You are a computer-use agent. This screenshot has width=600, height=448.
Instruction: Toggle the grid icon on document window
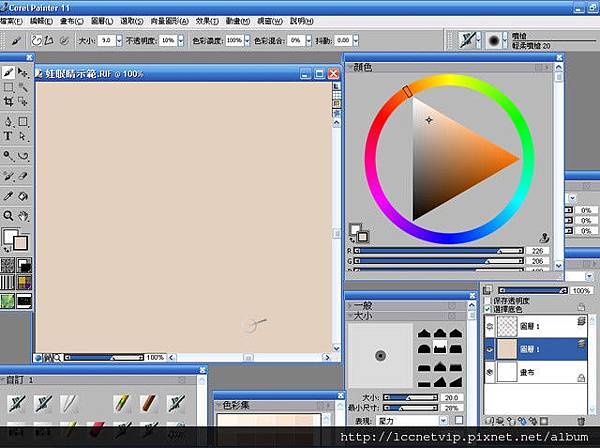(x=337, y=95)
